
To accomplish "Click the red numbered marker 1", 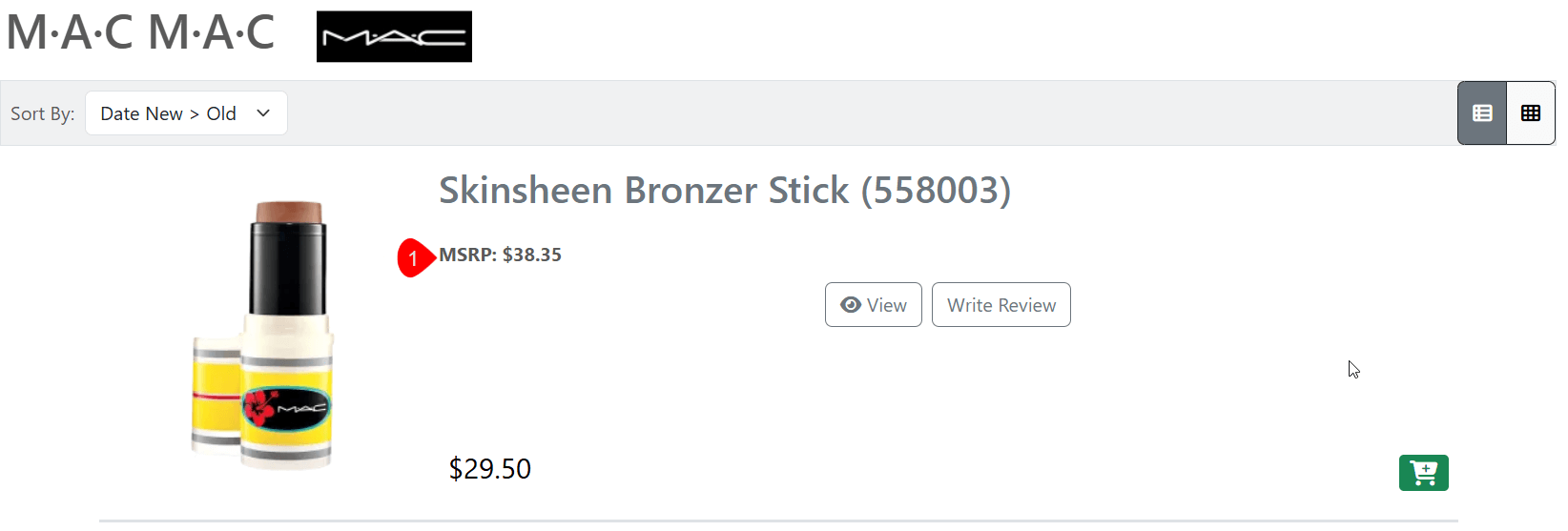I will [x=414, y=258].
